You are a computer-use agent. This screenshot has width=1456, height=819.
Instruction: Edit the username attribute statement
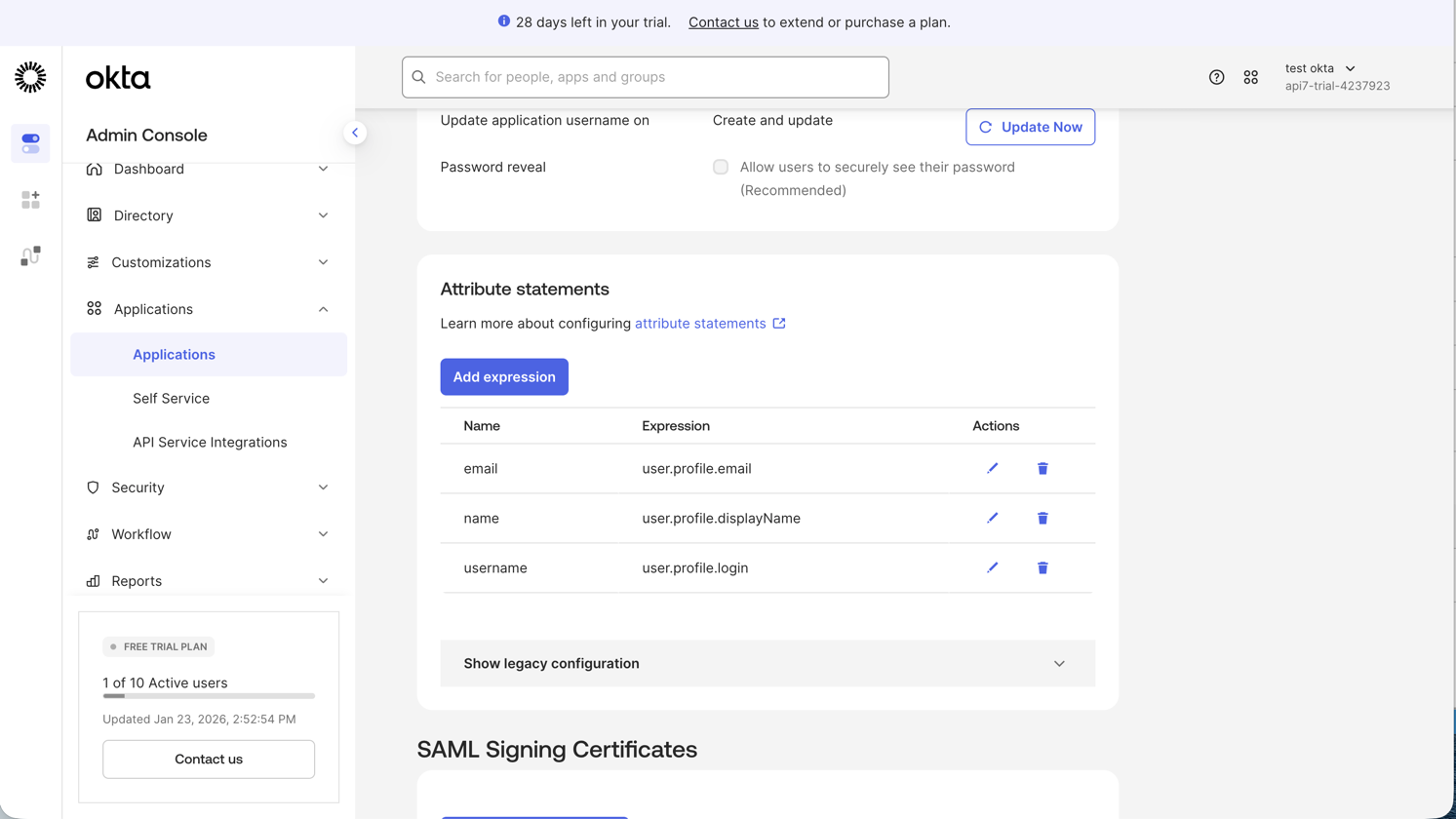point(992,567)
